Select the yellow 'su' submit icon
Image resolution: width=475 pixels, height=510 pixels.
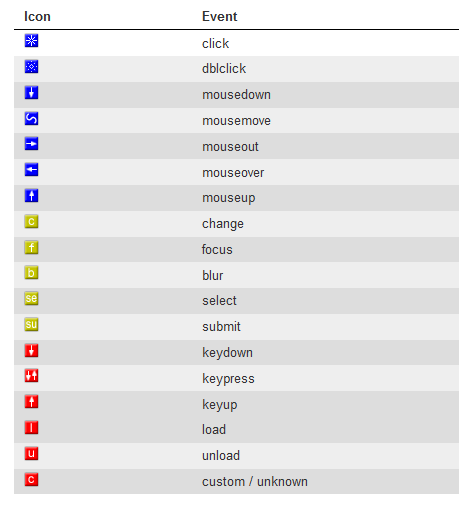(x=31, y=324)
